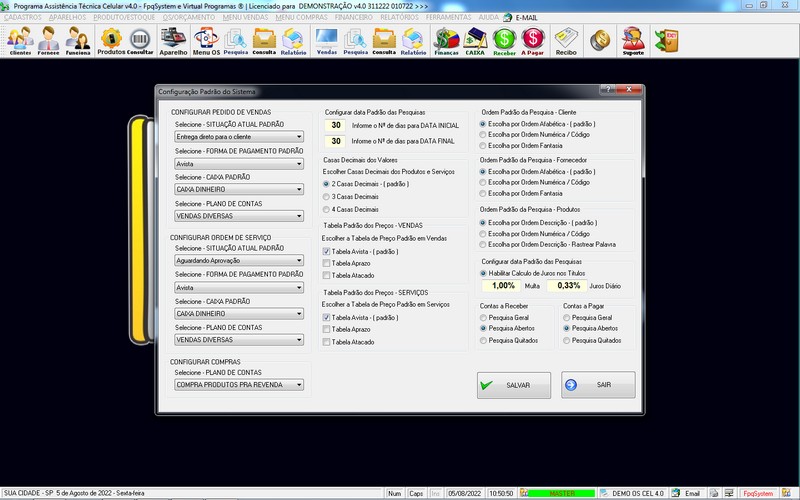Open Consulta icon left of Finanças group
Screen dimensions: 800x500
tap(384, 40)
